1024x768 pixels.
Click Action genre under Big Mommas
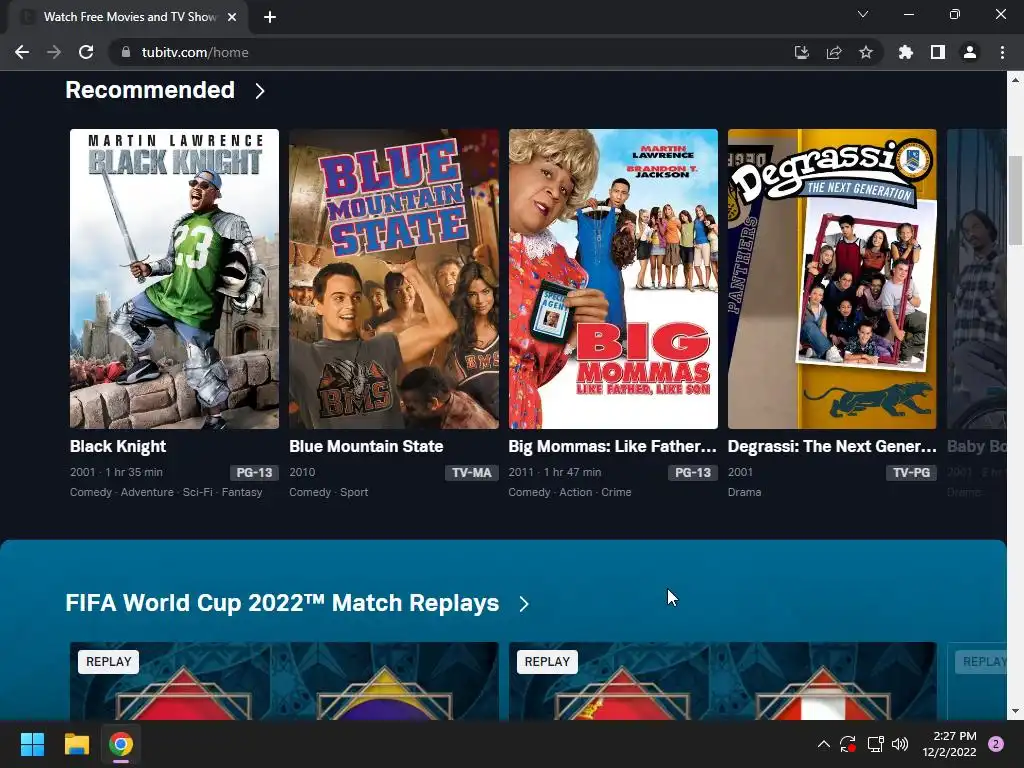pyautogui.click(x=575, y=492)
